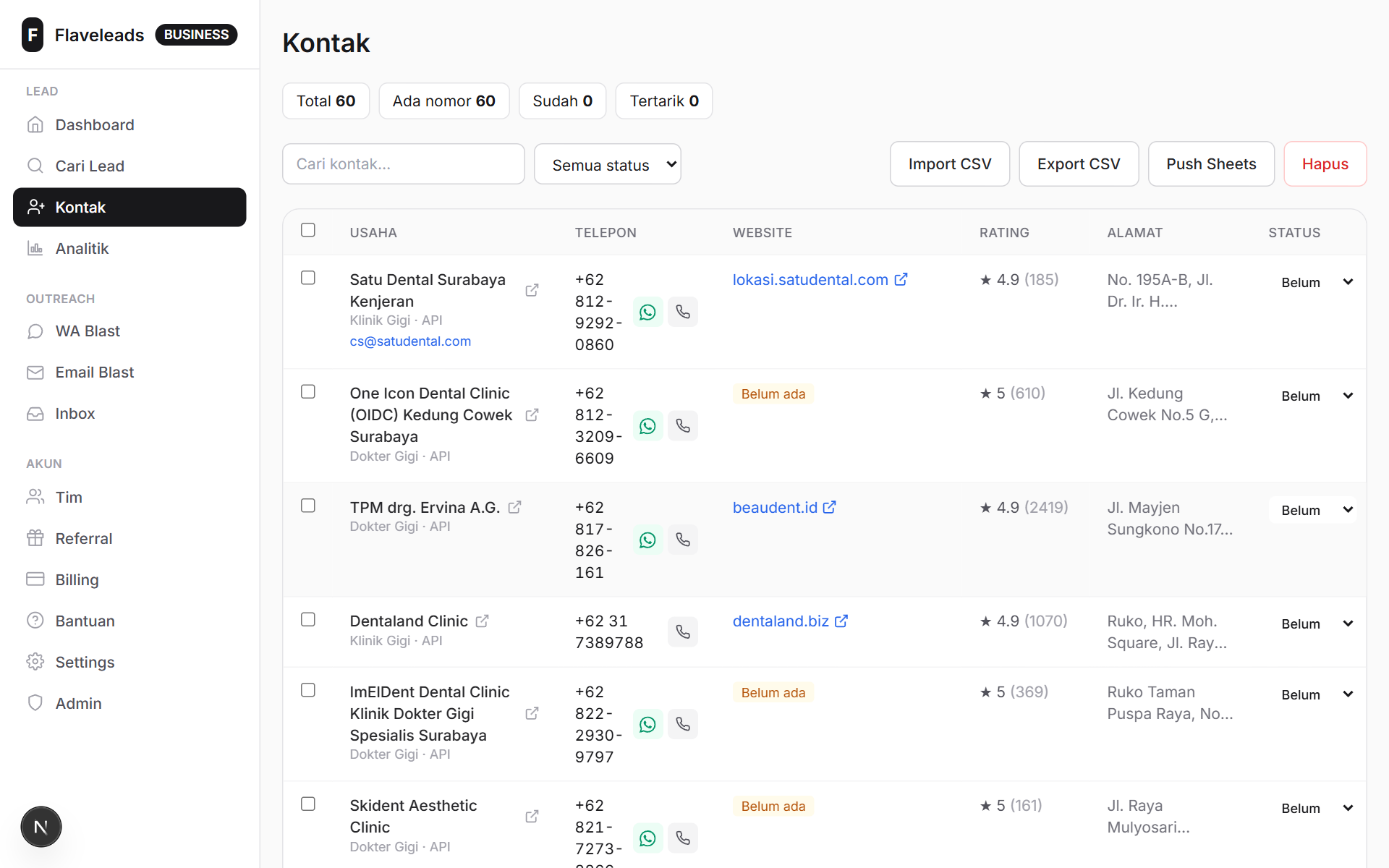Click phone icon for ImElDent Dental Clinic
This screenshot has width=1389, height=868.
click(x=683, y=724)
